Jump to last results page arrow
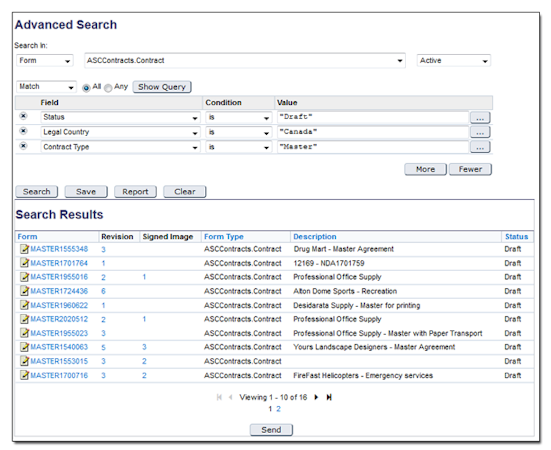 [329, 397]
